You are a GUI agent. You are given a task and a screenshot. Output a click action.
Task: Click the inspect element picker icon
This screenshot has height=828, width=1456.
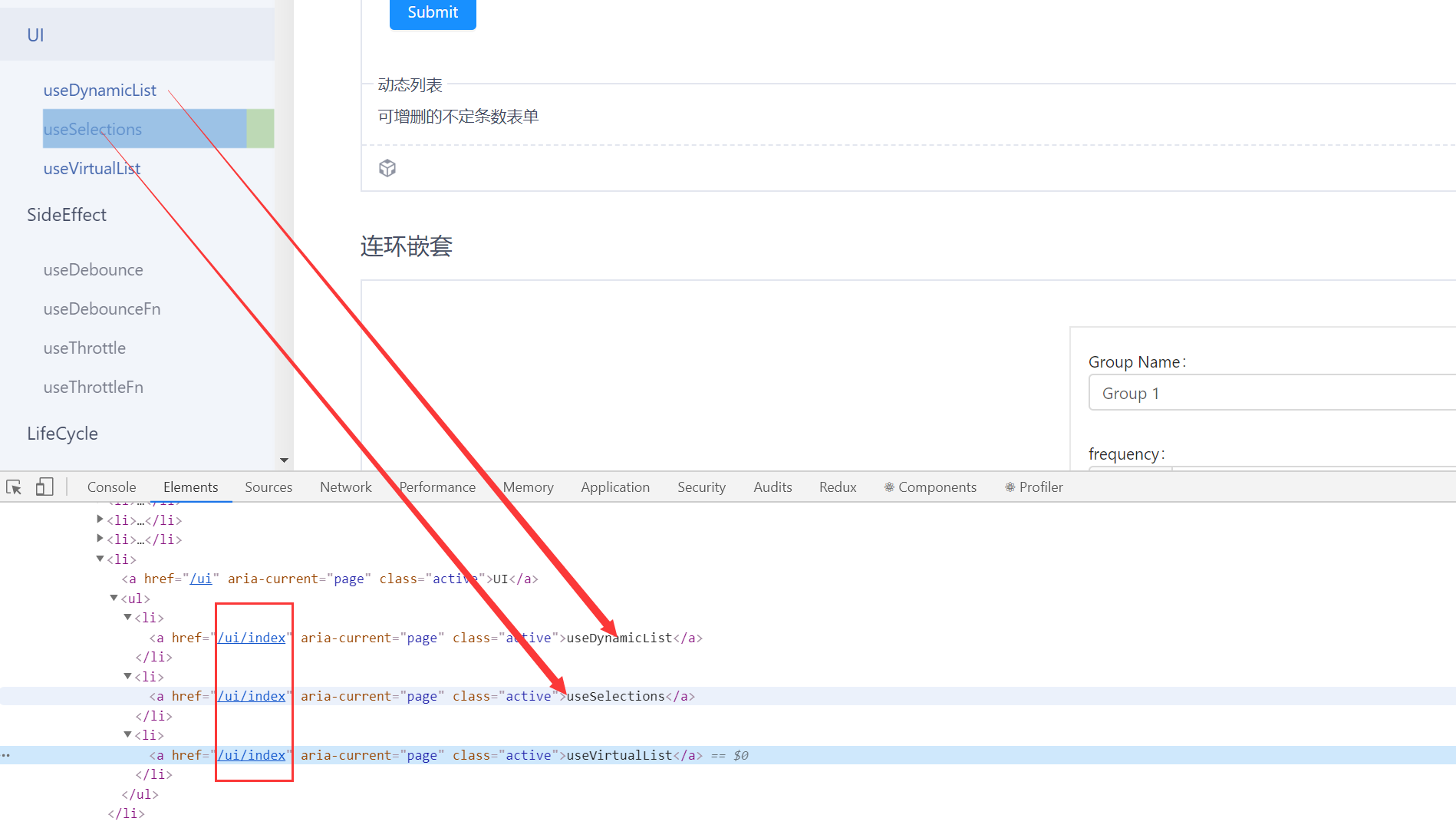pos(14,487)
